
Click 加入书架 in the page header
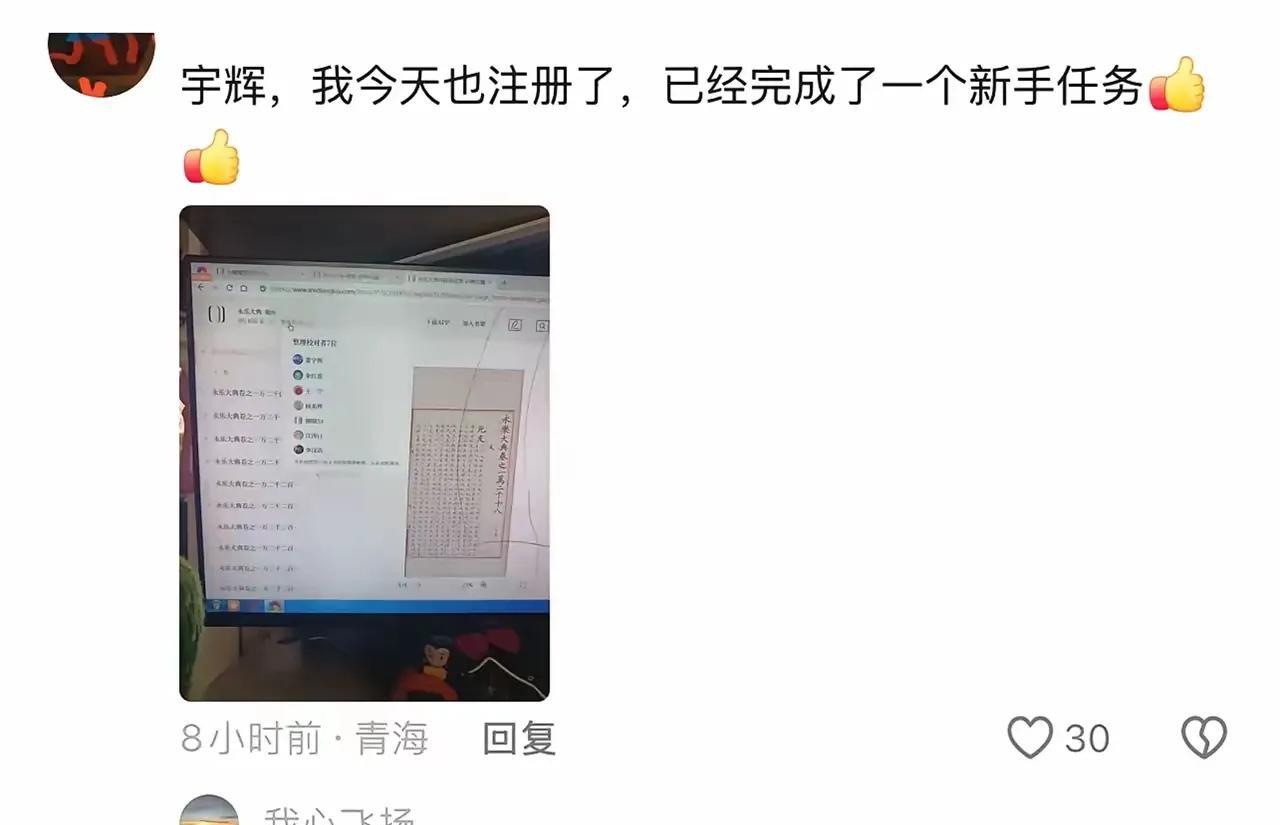click(x=474, y=323)
